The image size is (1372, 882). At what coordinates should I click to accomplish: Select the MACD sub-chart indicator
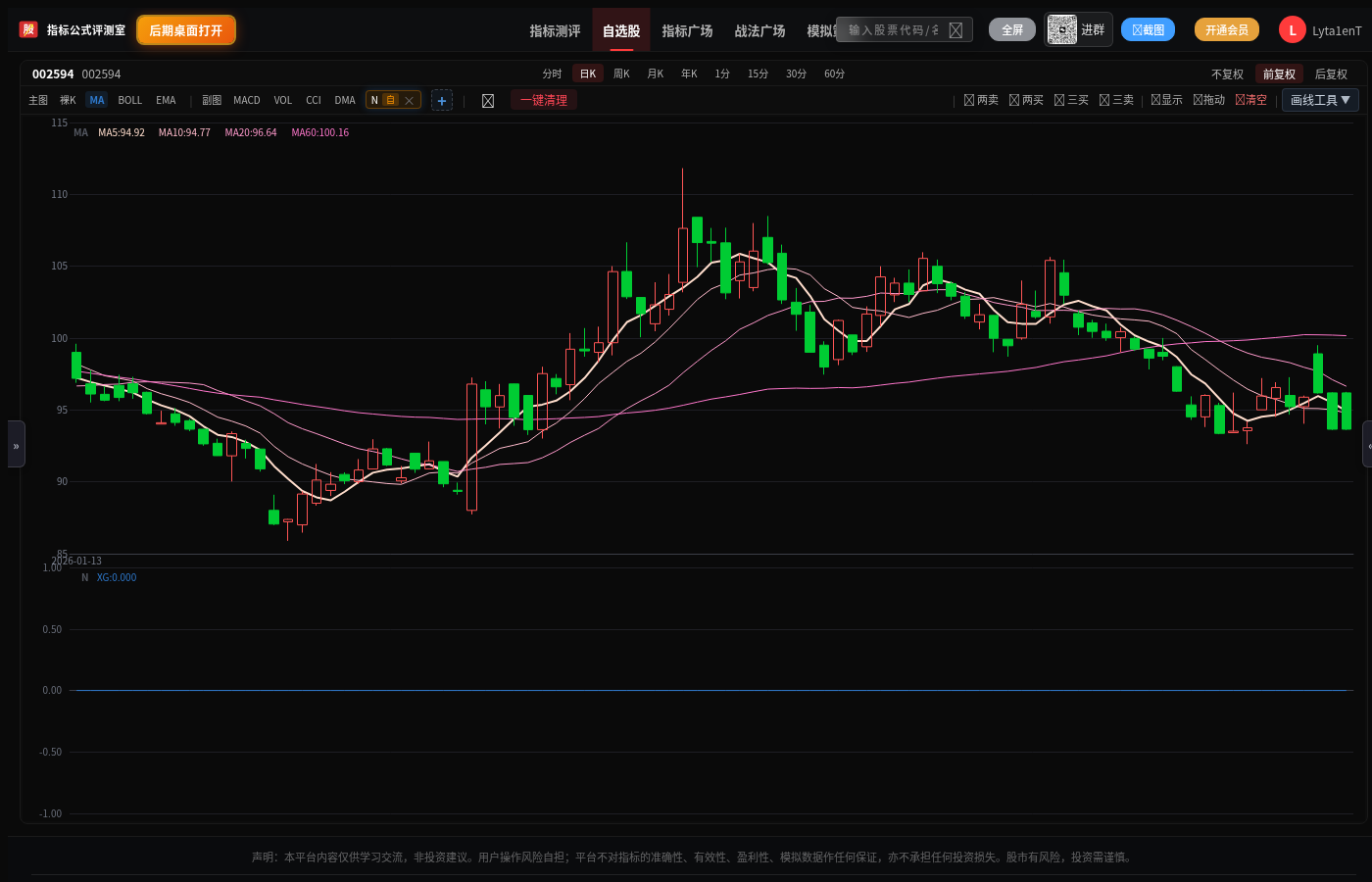click(247, 100)
